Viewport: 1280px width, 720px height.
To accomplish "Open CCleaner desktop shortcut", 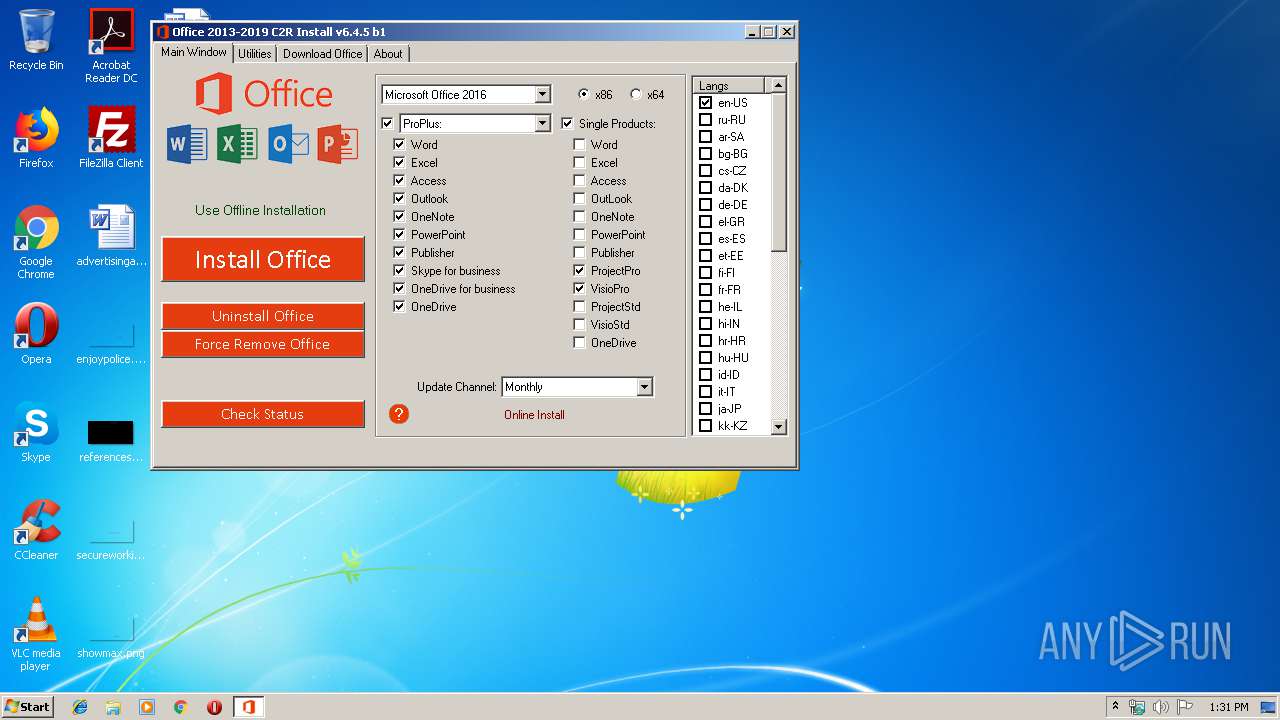I will (x=36, y=530).
